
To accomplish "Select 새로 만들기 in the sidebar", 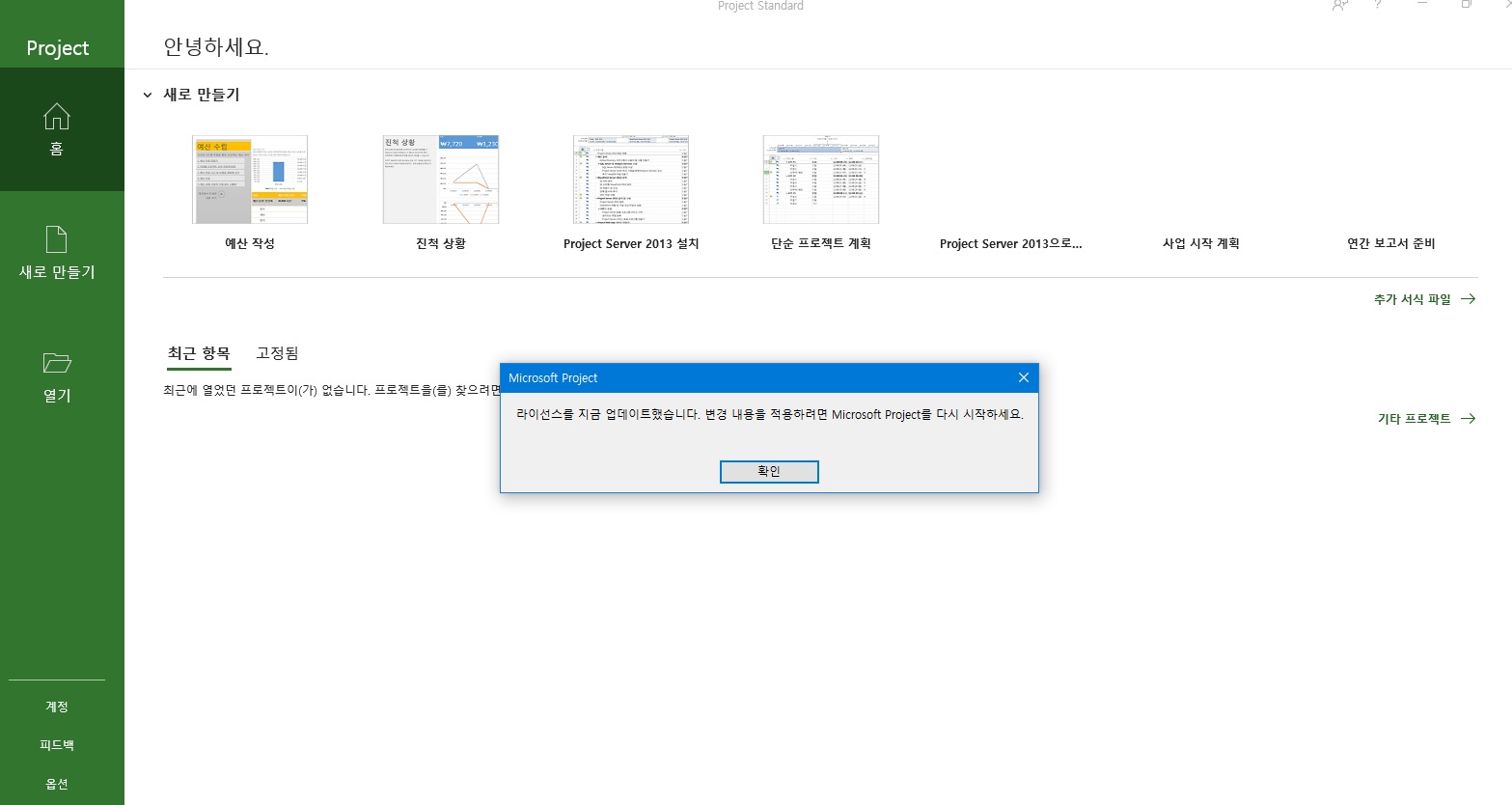I will pyautogui.click(x=57, y=253).
